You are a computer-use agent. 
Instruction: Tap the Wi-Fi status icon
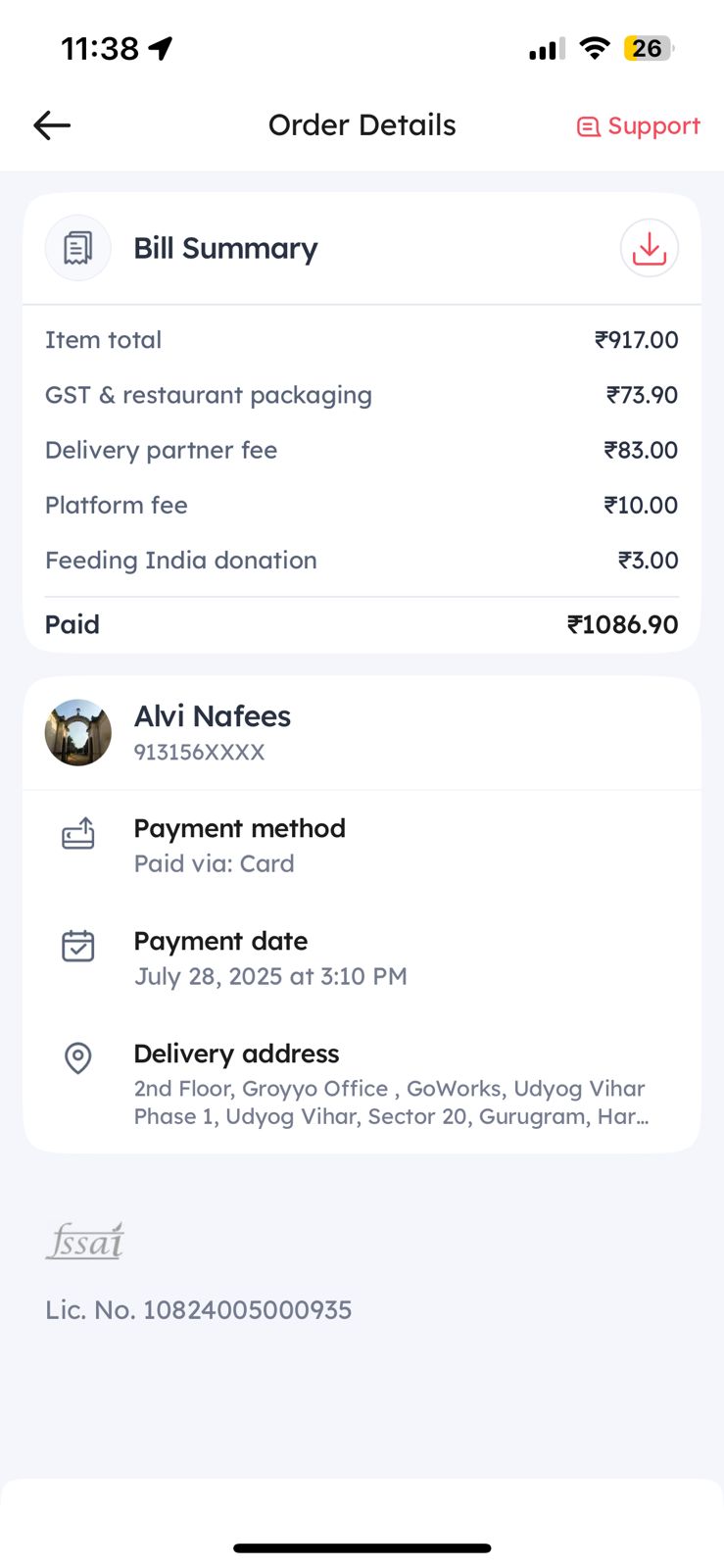(594, 48)
